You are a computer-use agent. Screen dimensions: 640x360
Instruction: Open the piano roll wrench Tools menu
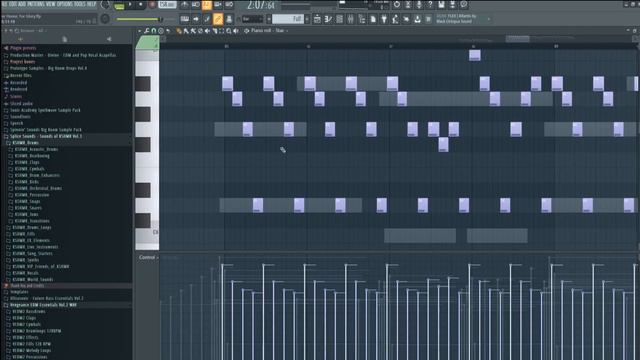(147, 31)
